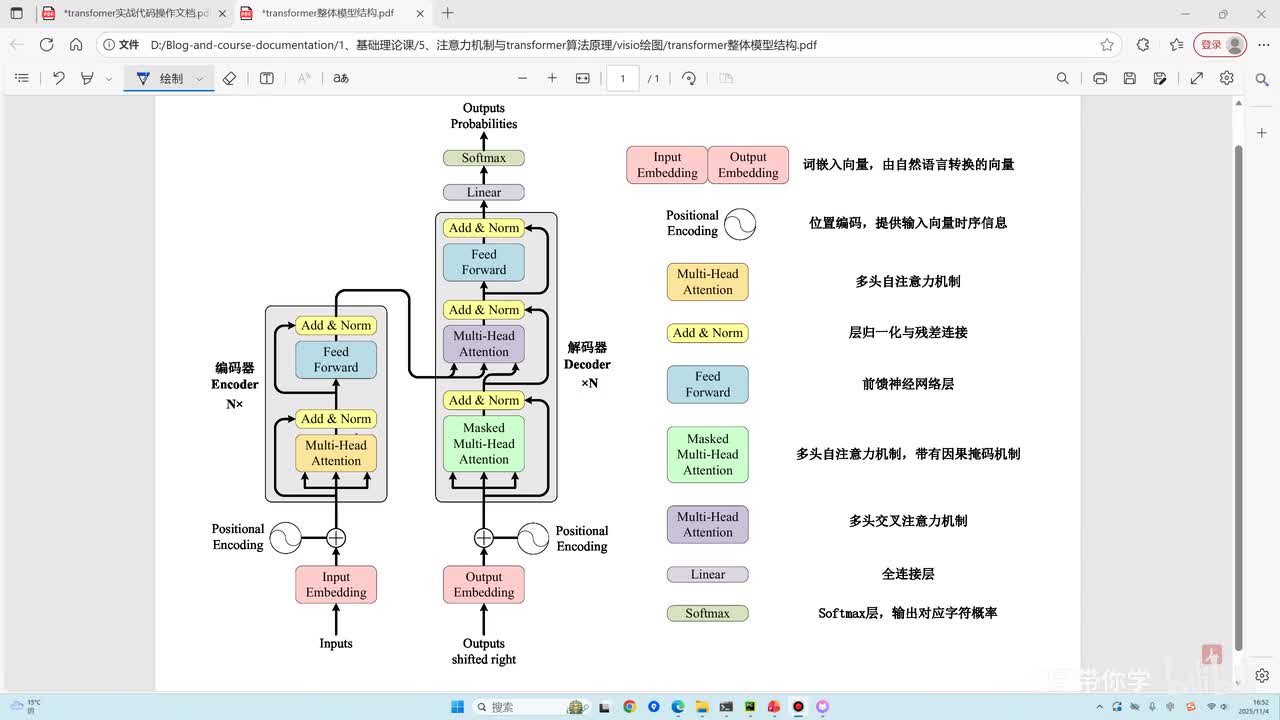Click the fit to width icon
The width and height of the screenshot is (1280, 720).
(x=583, y=78)
